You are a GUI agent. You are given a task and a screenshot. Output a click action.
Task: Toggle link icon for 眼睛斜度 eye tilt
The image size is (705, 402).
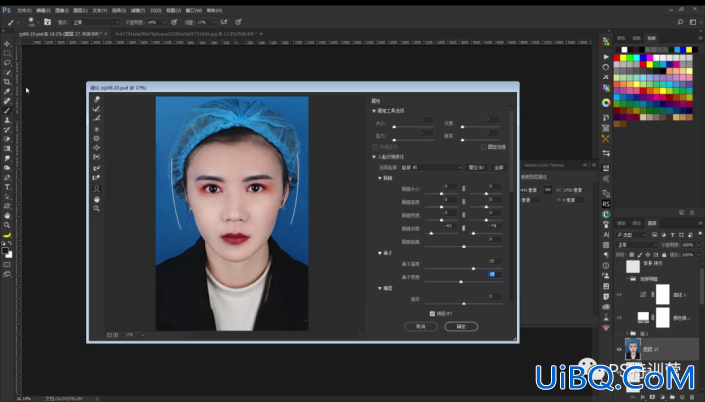coord(464,228)
